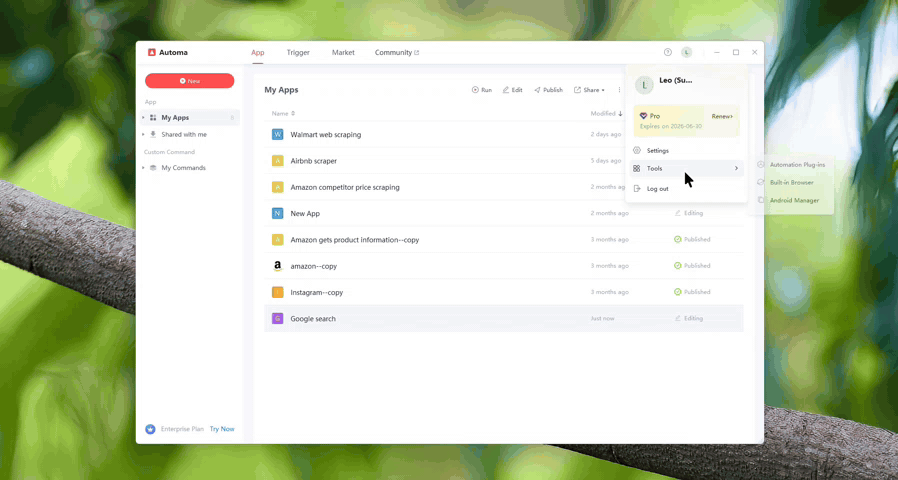The width and height of the screenshot is (898, 480).
Task: Expand the My Apps tree arrow
Action: (x=143, y=117)
